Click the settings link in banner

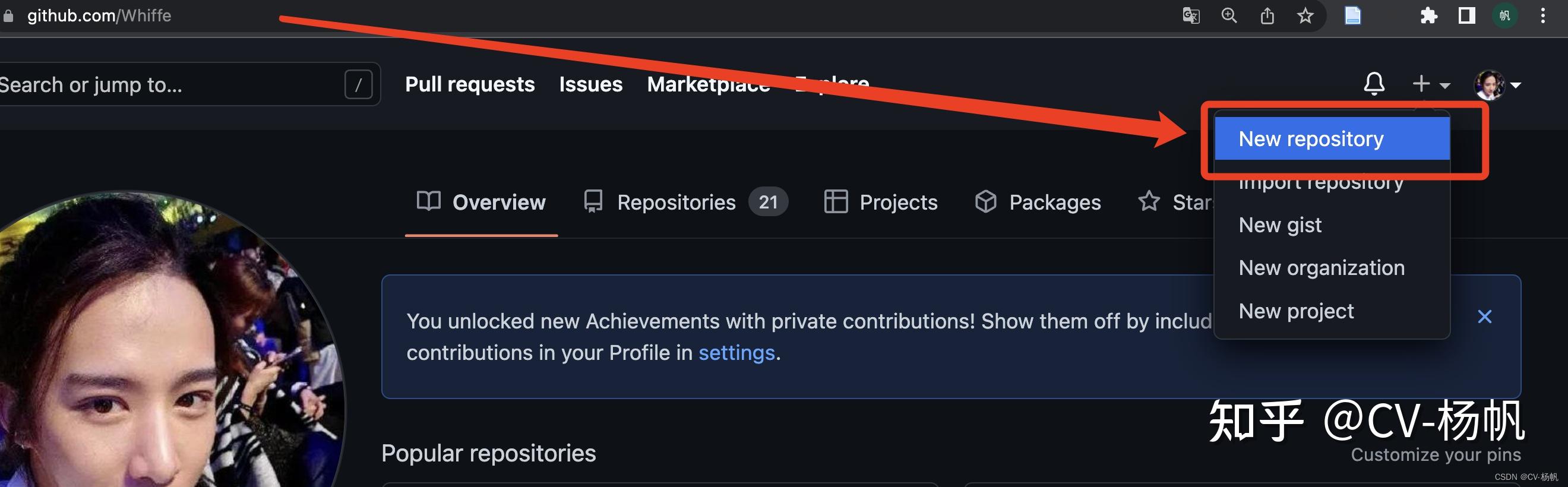(x=736, y=353)
